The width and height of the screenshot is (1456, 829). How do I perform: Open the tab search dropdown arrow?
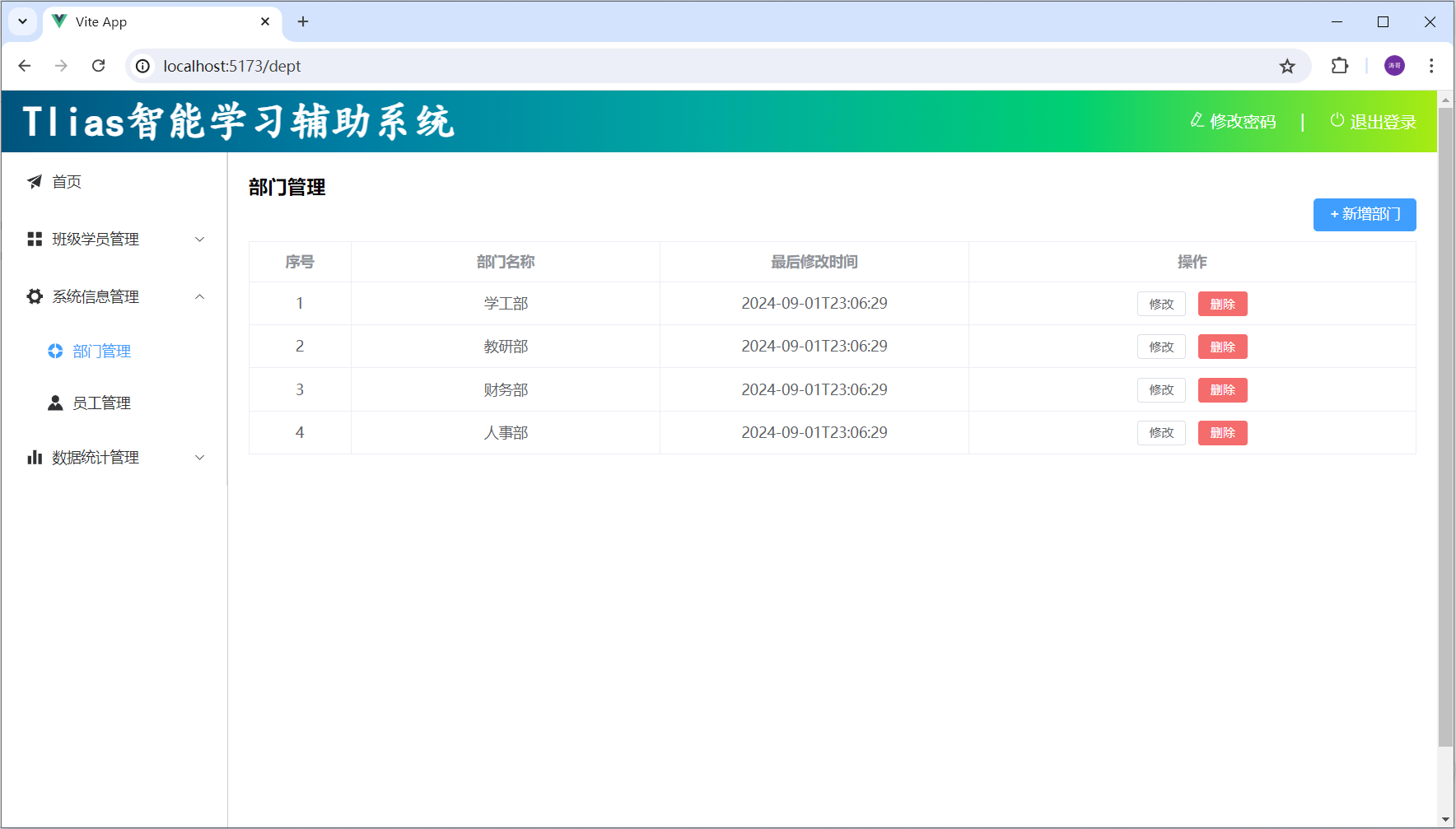(x=22, y=21)
